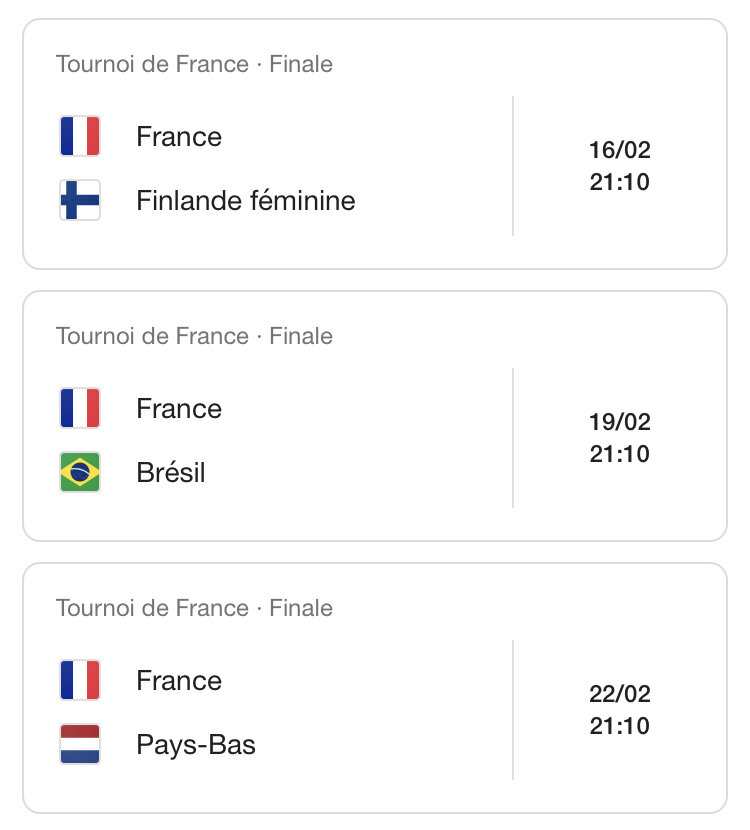
Task: Open the Pays-Bas team name
Action: (196, 745)
